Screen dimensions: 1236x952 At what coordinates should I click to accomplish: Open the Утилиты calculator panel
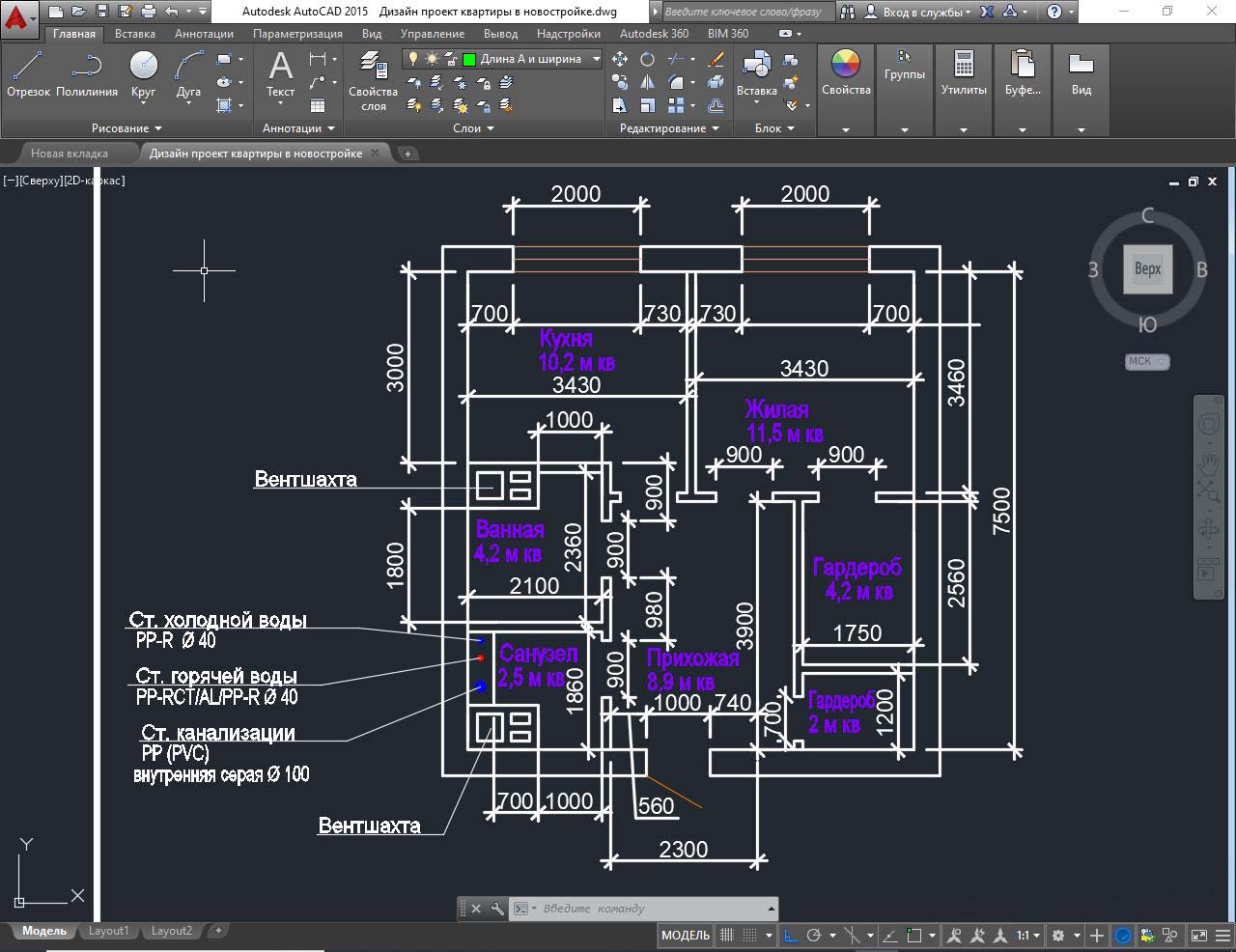[x=963, y=73]
